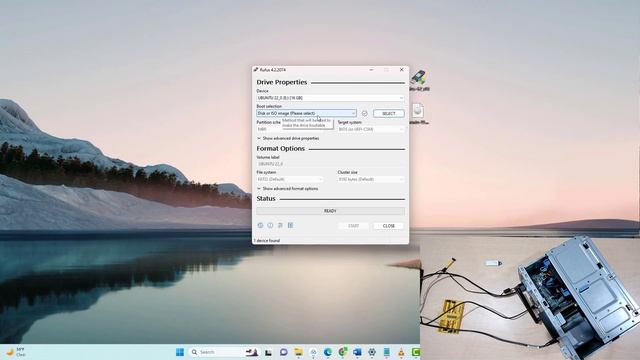Open the File system dropdown
The width and height of the screenshot is (640, 360).
290,179
